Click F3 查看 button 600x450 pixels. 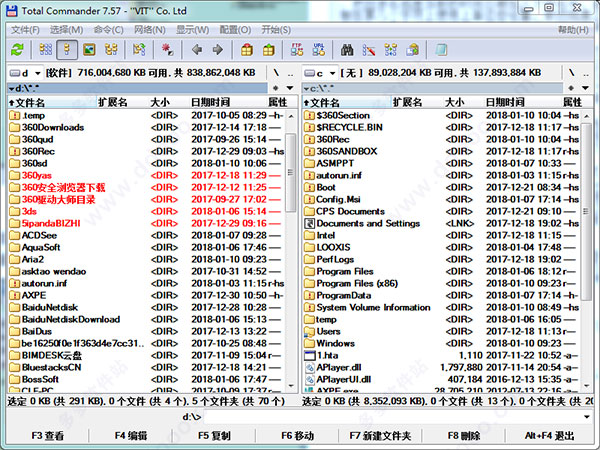coord(48,435)
